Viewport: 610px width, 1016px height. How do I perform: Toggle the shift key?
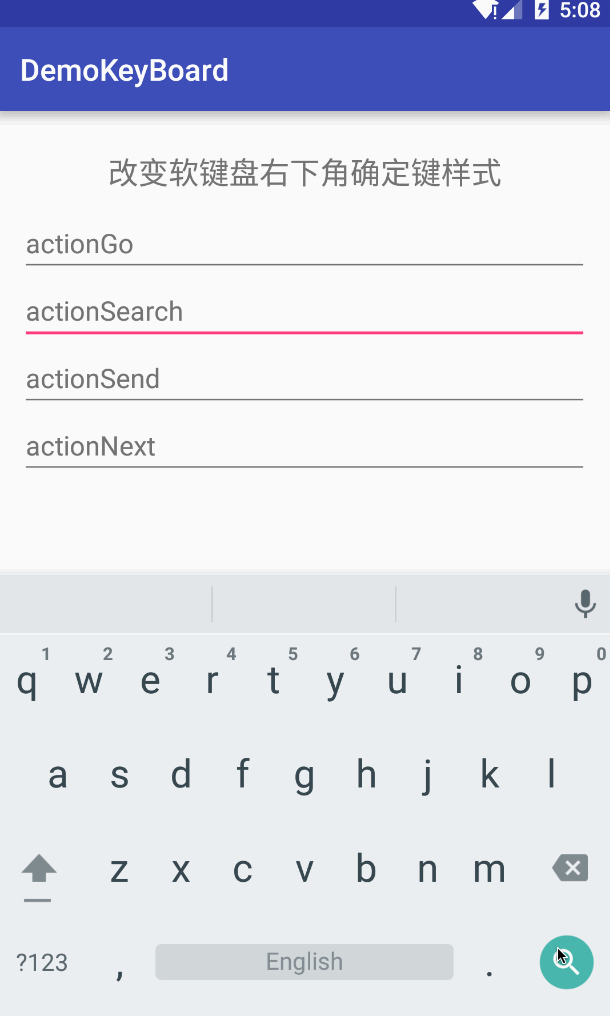[39, 870]
